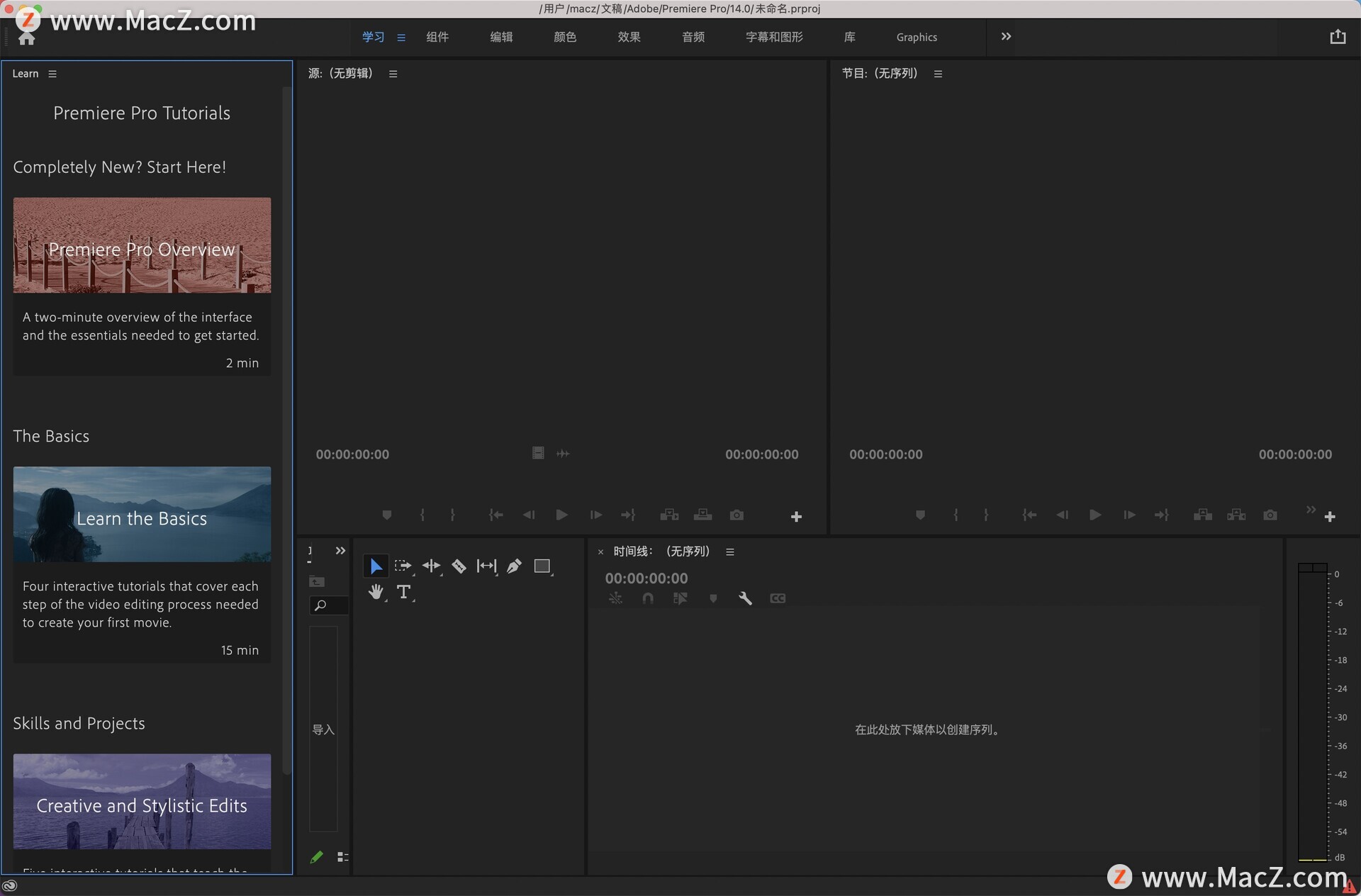Switch to 效果 workspace tab
This screenshot has height=896, width=1361.
click(629, 37)
